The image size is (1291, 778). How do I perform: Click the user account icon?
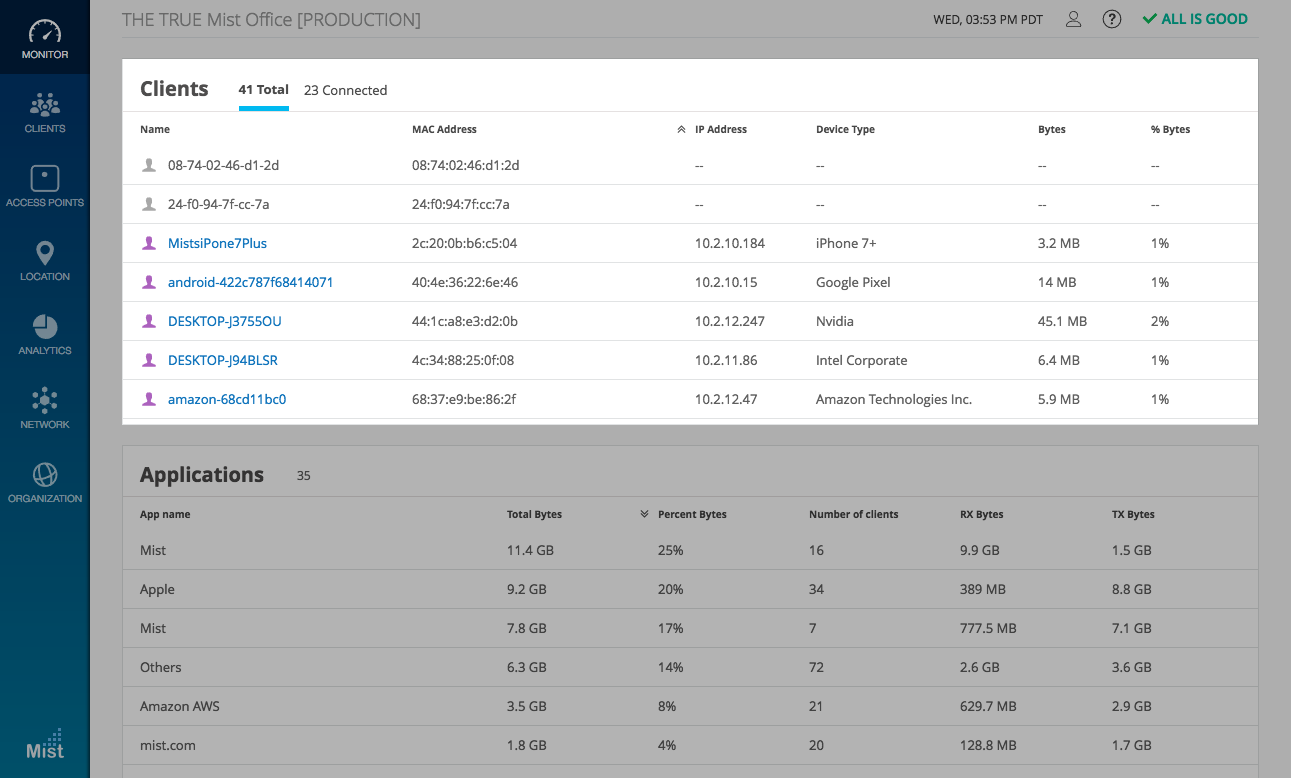1073,19
